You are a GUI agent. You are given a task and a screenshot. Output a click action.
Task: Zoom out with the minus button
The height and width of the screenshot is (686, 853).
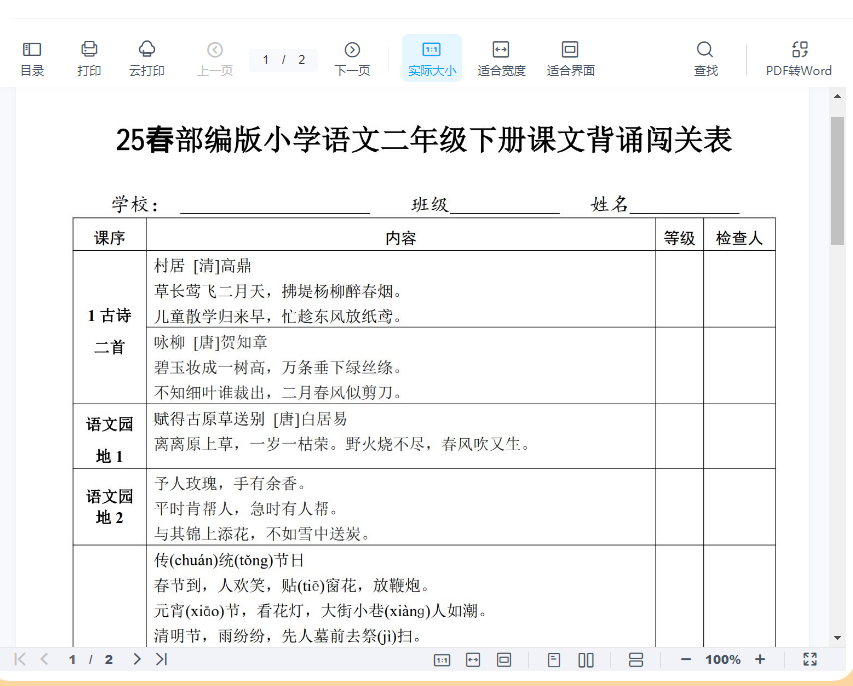pos(685,659)
